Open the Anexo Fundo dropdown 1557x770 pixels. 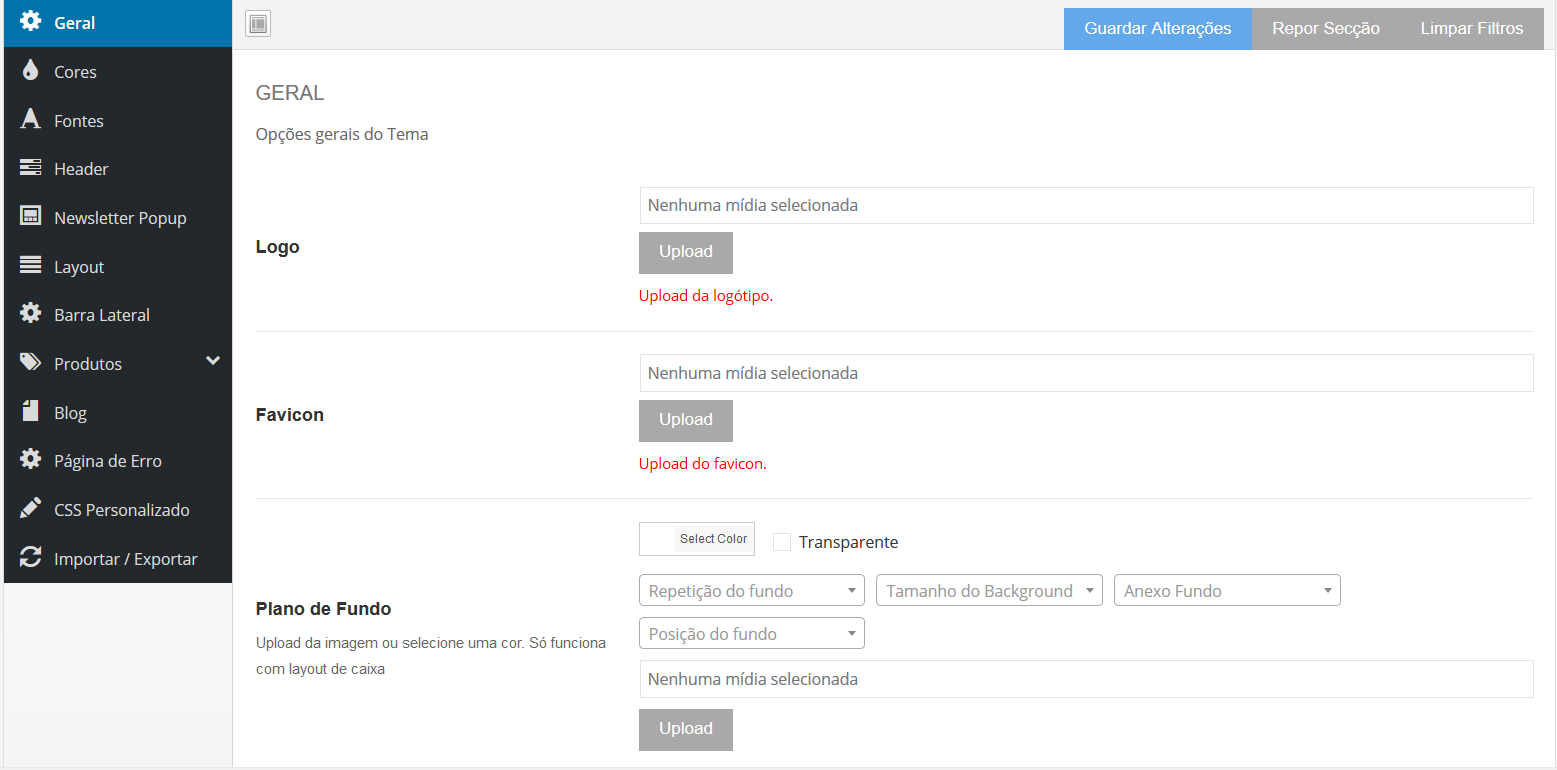click(1226, 591)
